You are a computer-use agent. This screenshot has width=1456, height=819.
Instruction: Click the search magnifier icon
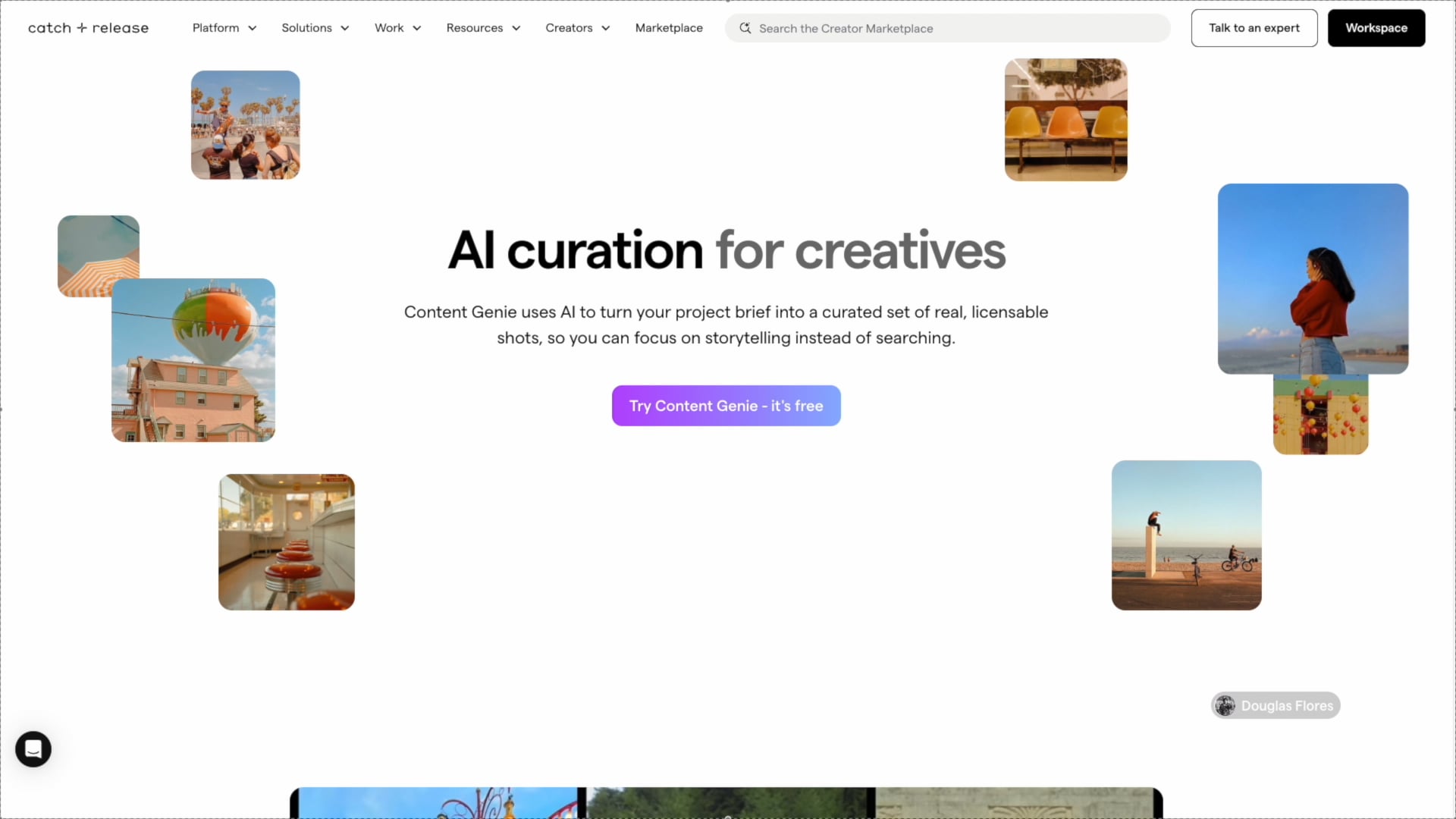point(745,28)
